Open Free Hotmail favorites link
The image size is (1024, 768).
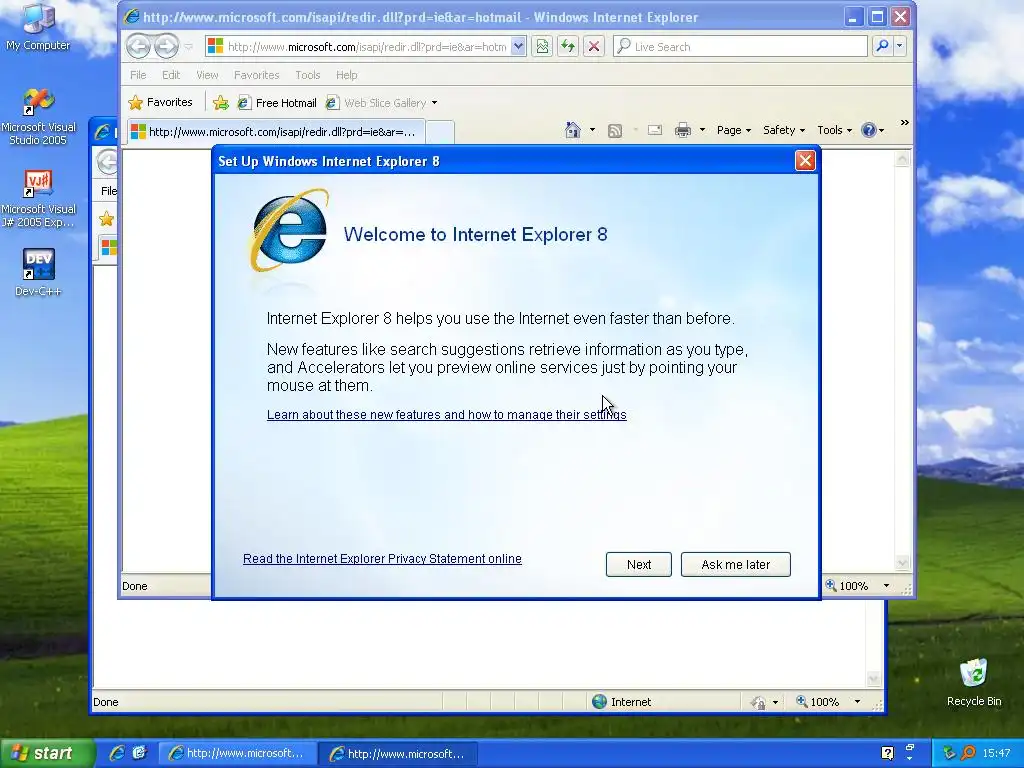coord(277,103)
